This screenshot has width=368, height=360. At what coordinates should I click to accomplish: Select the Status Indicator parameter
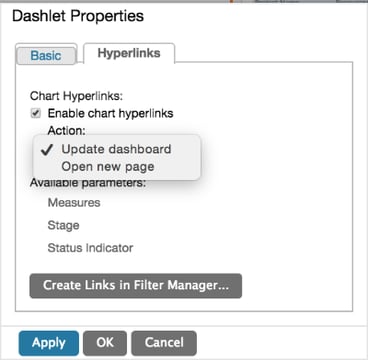(90, 248)
